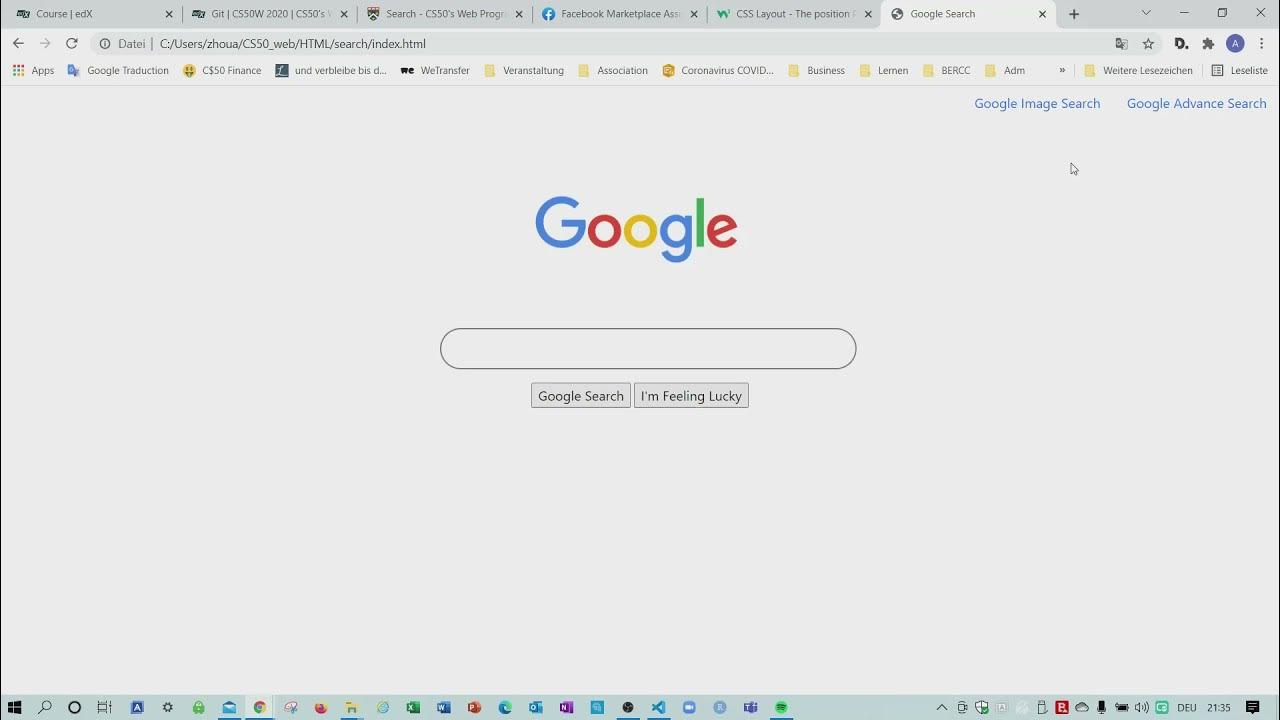1280x720 pixels.
Task: Open Windows search from the taskbar
Action: tap(44, 707)
